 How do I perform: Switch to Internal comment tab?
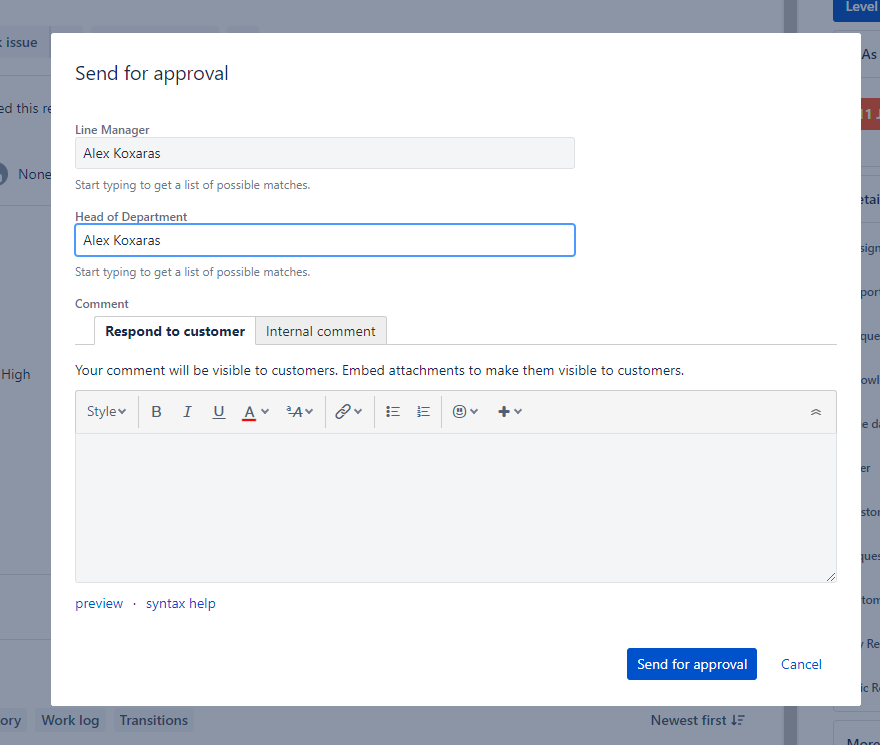320,331
